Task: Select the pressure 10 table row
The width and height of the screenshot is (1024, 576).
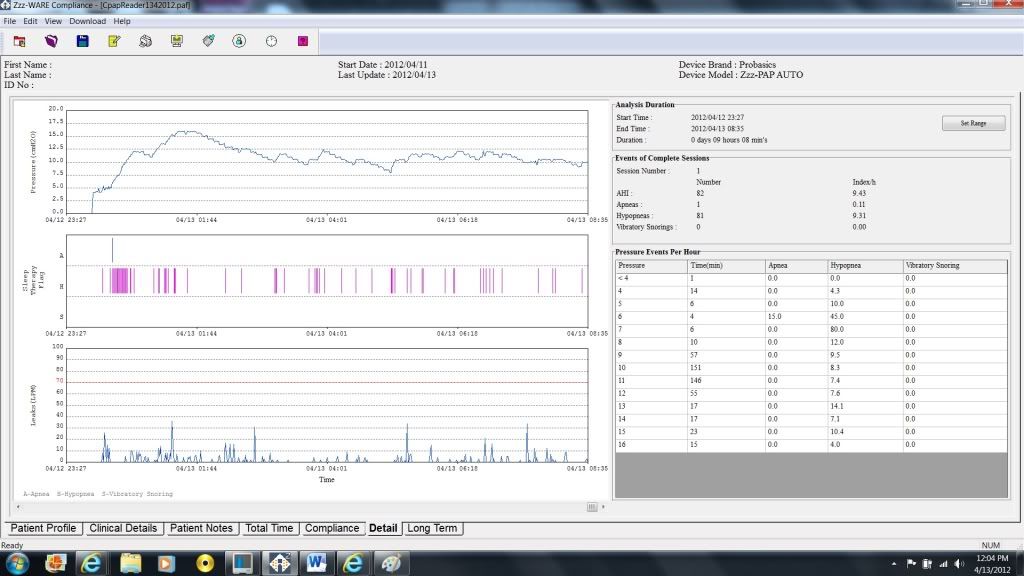Action: pyautogui.click(x=811, y=368)
